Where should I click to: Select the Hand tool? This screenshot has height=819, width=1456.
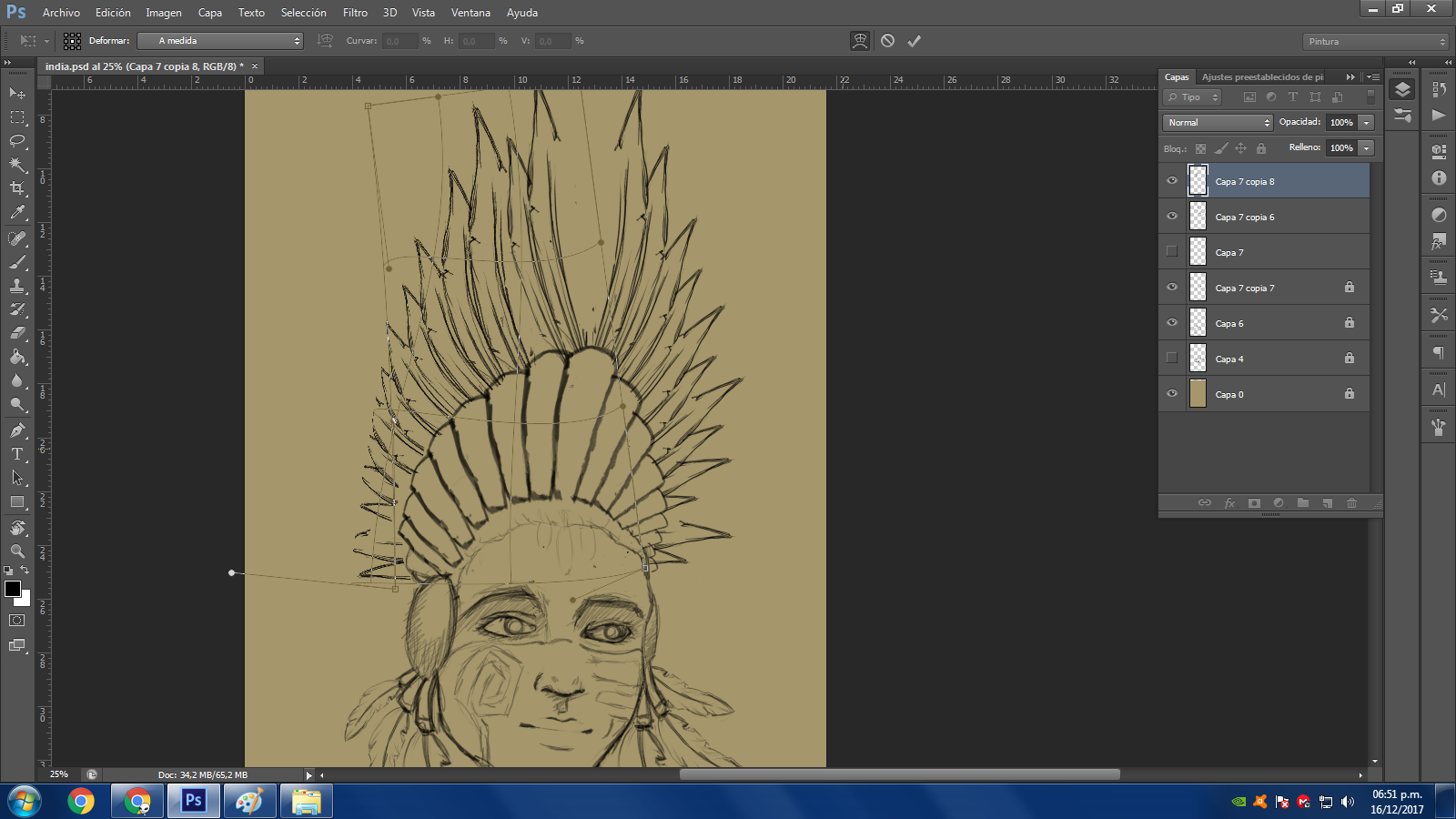pos(17,528)
